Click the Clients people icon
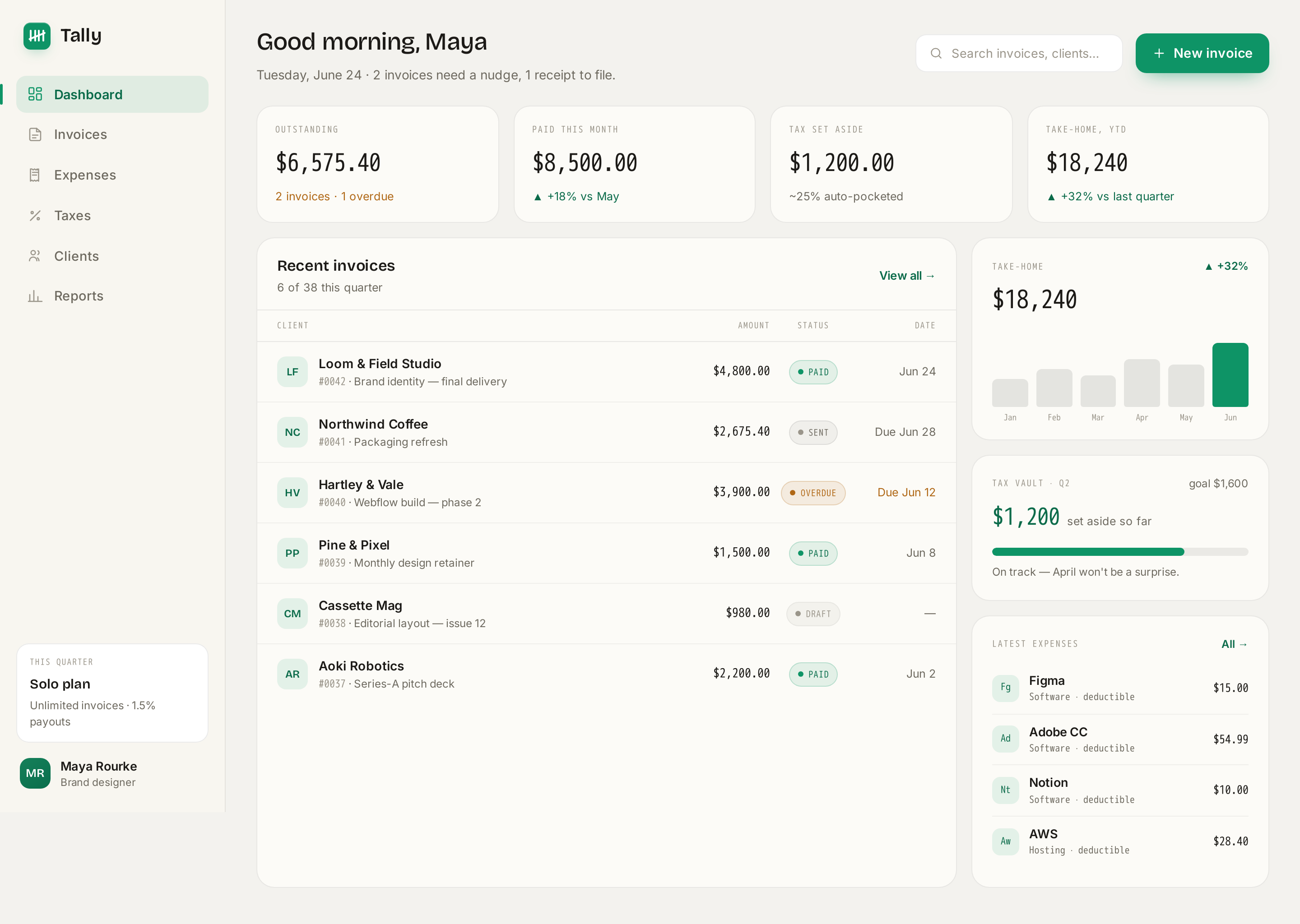This screenshot has height=924, width=1300. 35,256
